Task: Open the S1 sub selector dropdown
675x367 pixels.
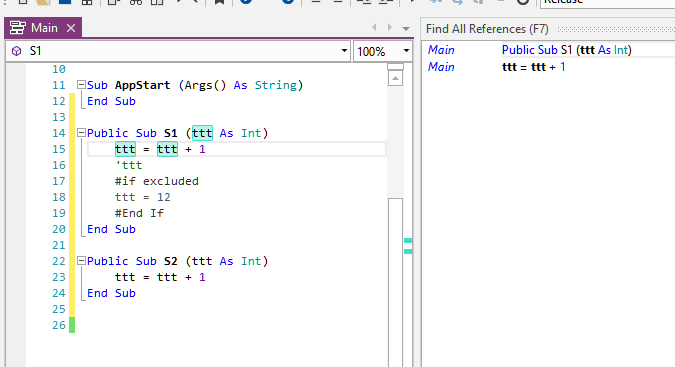Action: [x=344, y=51]
